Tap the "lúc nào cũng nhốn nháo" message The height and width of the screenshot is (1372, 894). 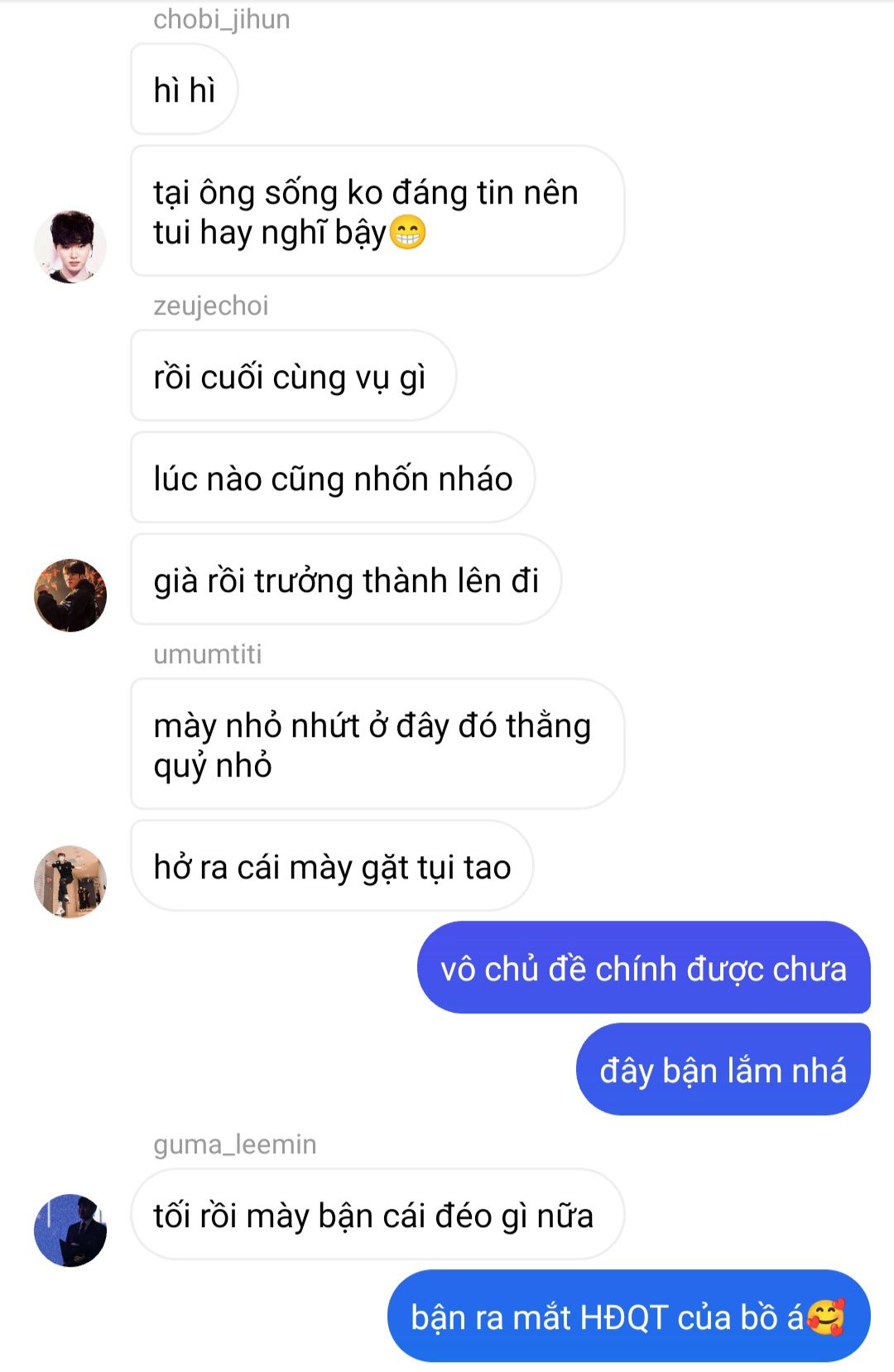[x=333, y=478]
